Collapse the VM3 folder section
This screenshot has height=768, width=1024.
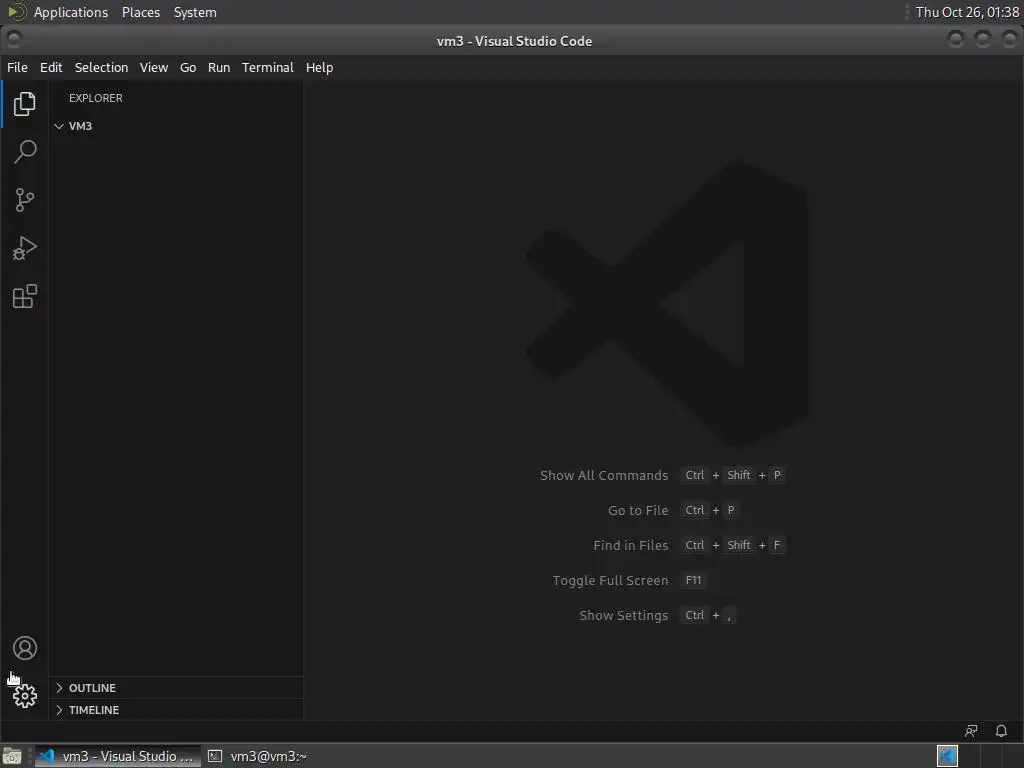[x=80, y=126]
